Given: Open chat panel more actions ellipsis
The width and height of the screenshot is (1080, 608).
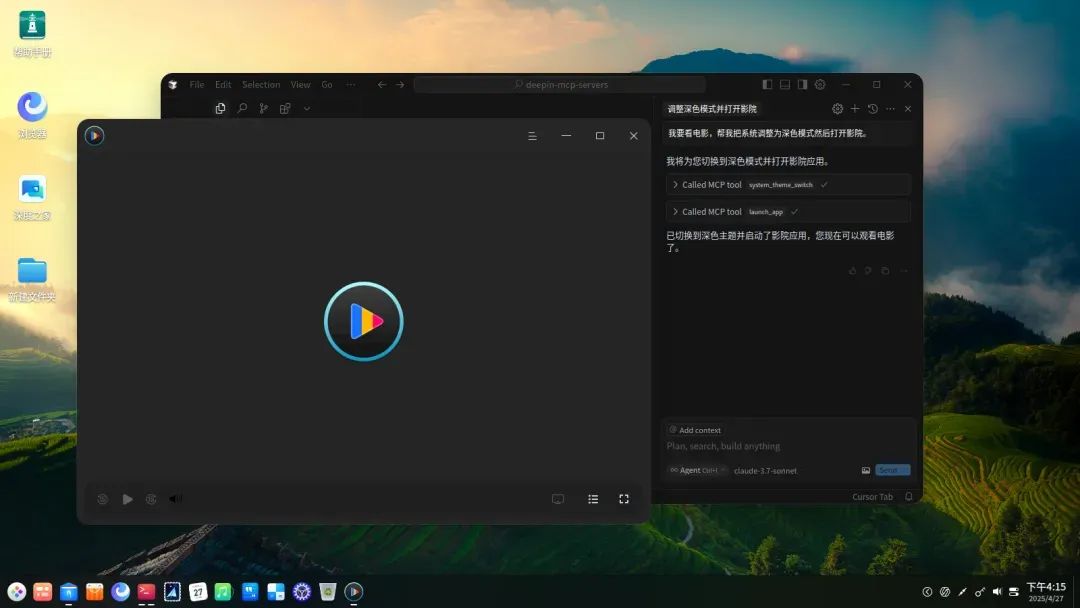Looking at the screenshot, I should [x=891, y=109].
